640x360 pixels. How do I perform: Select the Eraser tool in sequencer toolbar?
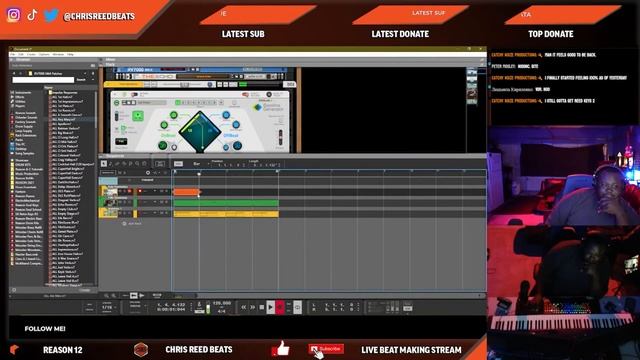(x=117, y=164)
